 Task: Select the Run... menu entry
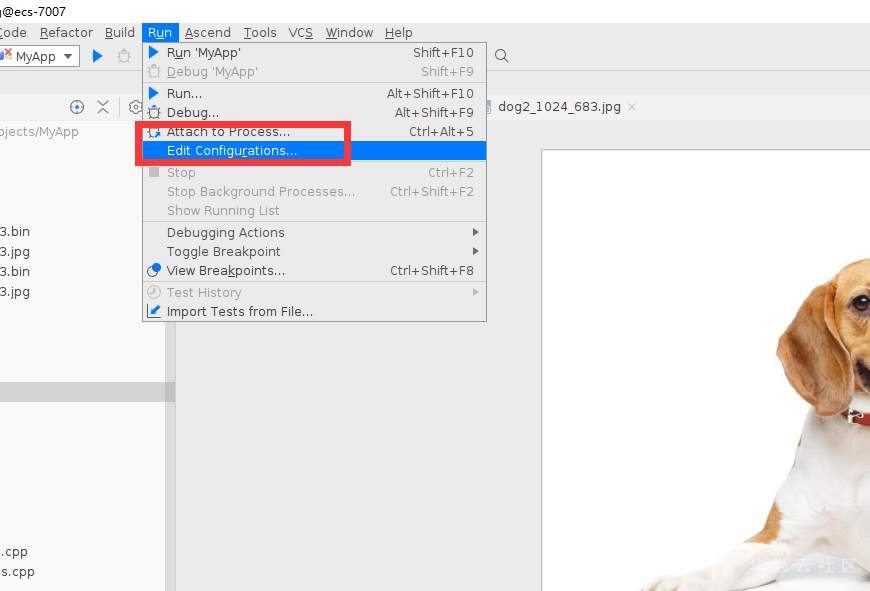coord(315,93)
